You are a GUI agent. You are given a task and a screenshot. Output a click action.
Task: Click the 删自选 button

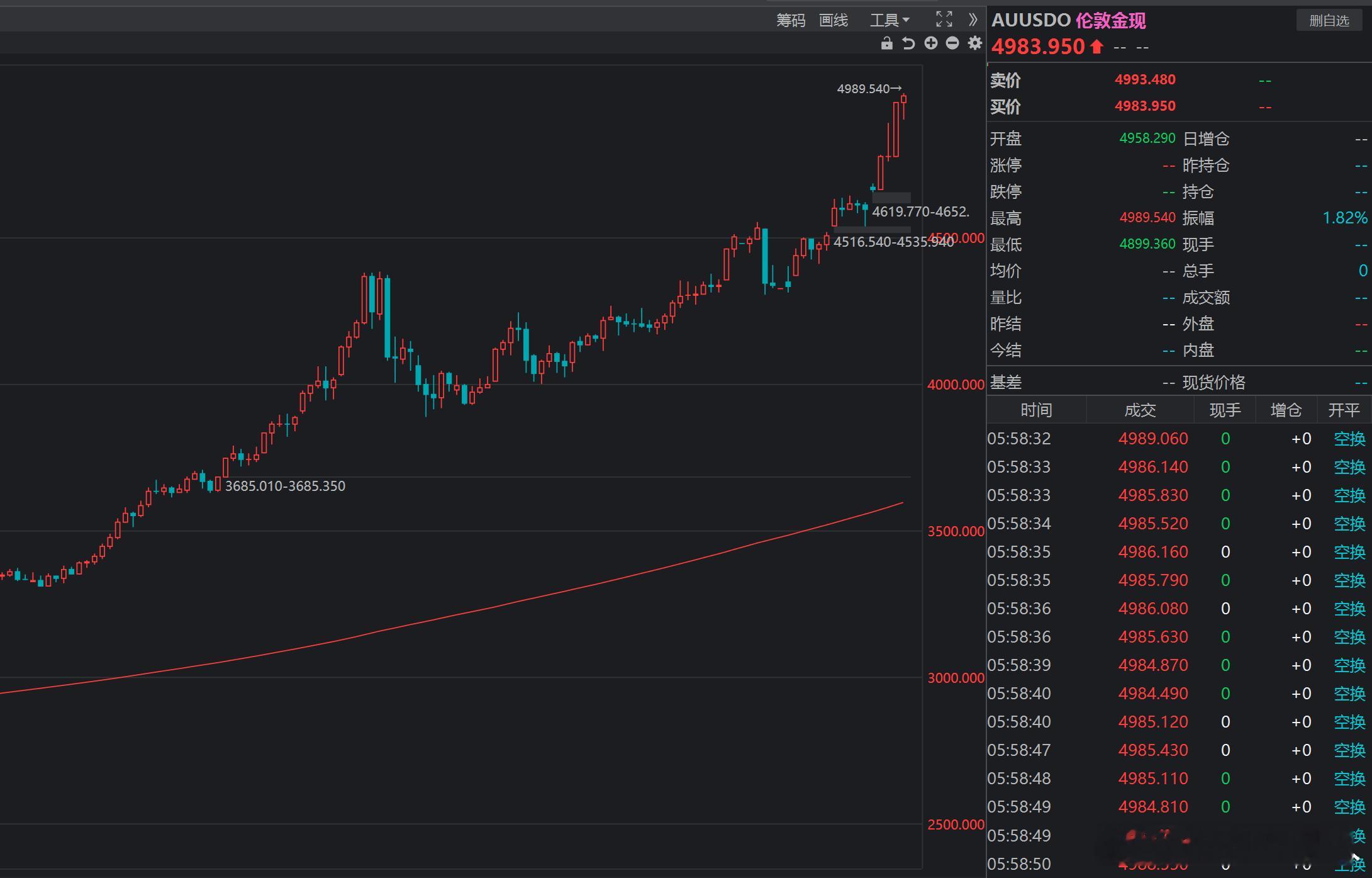(1329, 20)
